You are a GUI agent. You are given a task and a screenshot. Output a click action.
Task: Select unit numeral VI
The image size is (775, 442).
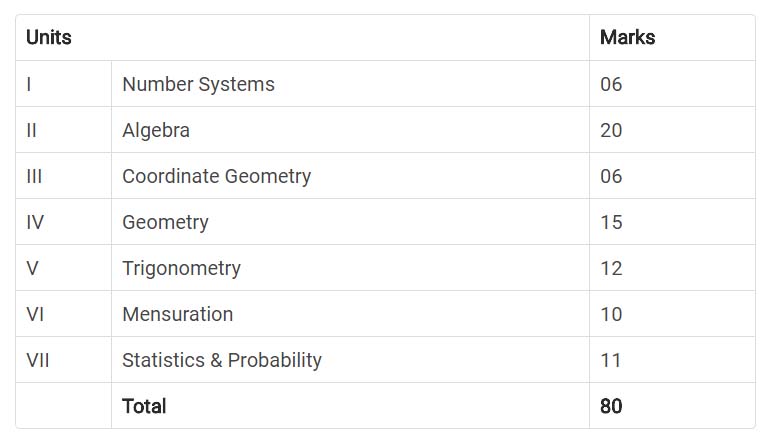(35, 314)
